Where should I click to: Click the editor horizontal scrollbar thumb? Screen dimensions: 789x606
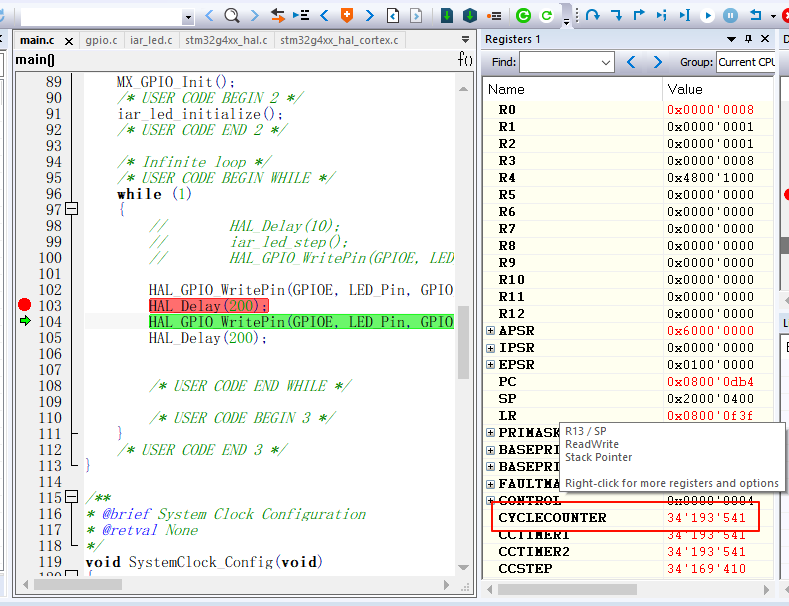[78, 585]
